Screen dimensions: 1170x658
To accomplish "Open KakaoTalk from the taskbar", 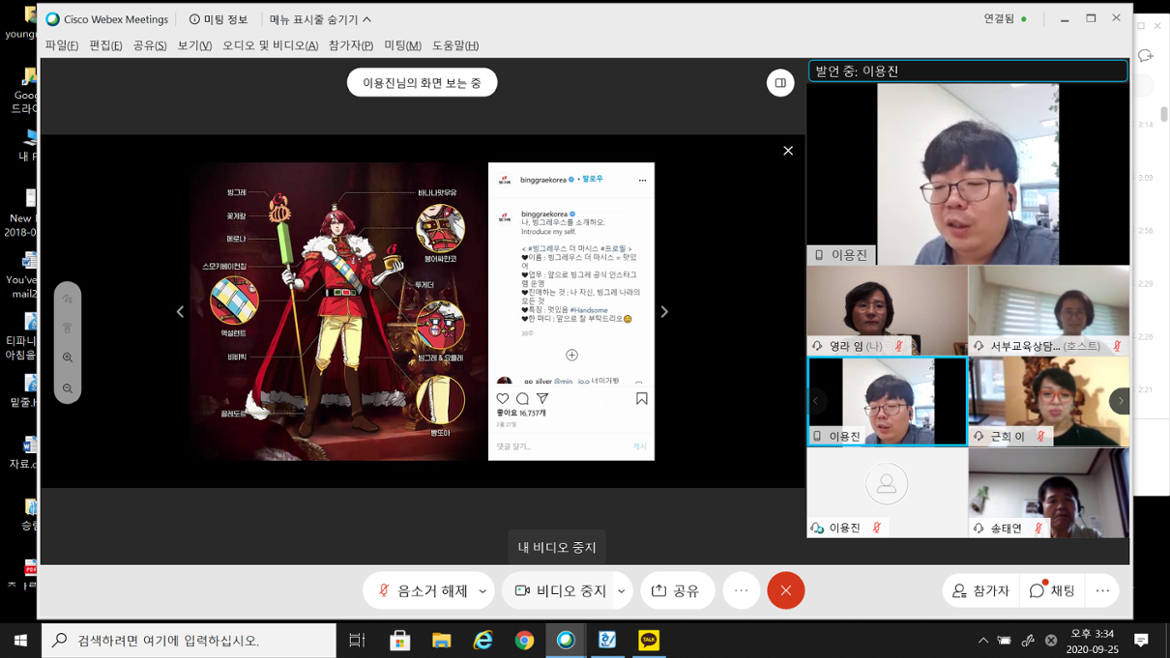I will click(649, 640).
